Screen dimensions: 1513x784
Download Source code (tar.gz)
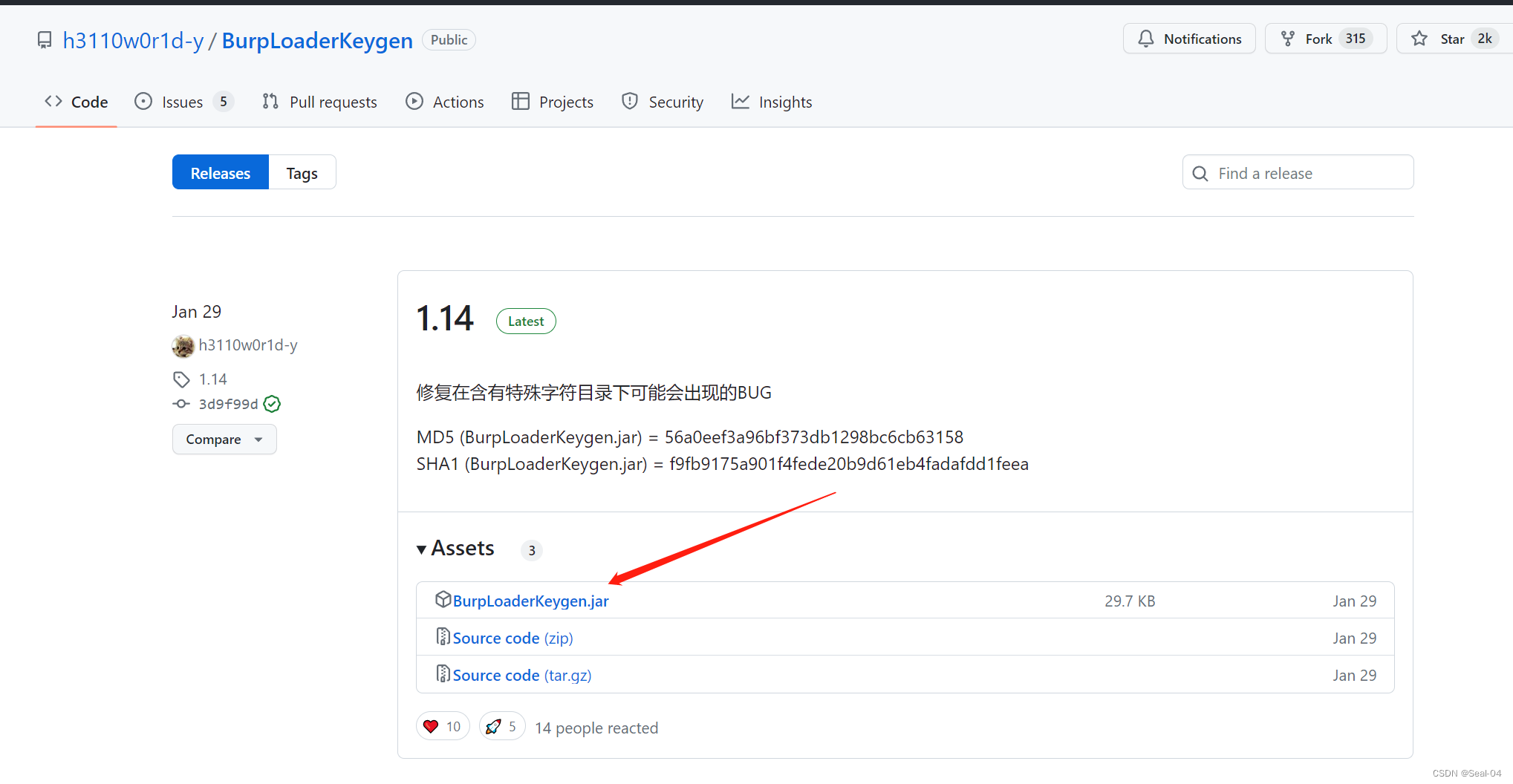point(522,675)
